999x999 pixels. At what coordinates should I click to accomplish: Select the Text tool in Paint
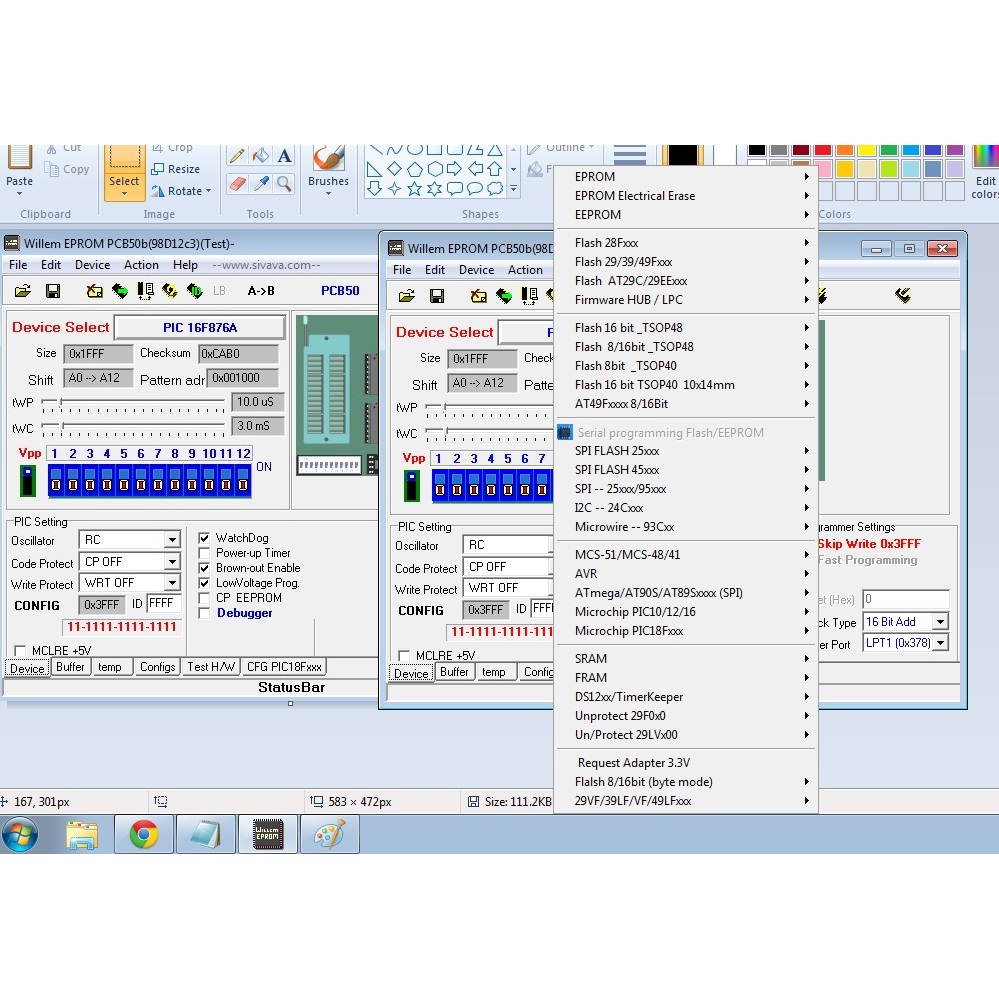(284, 156)
